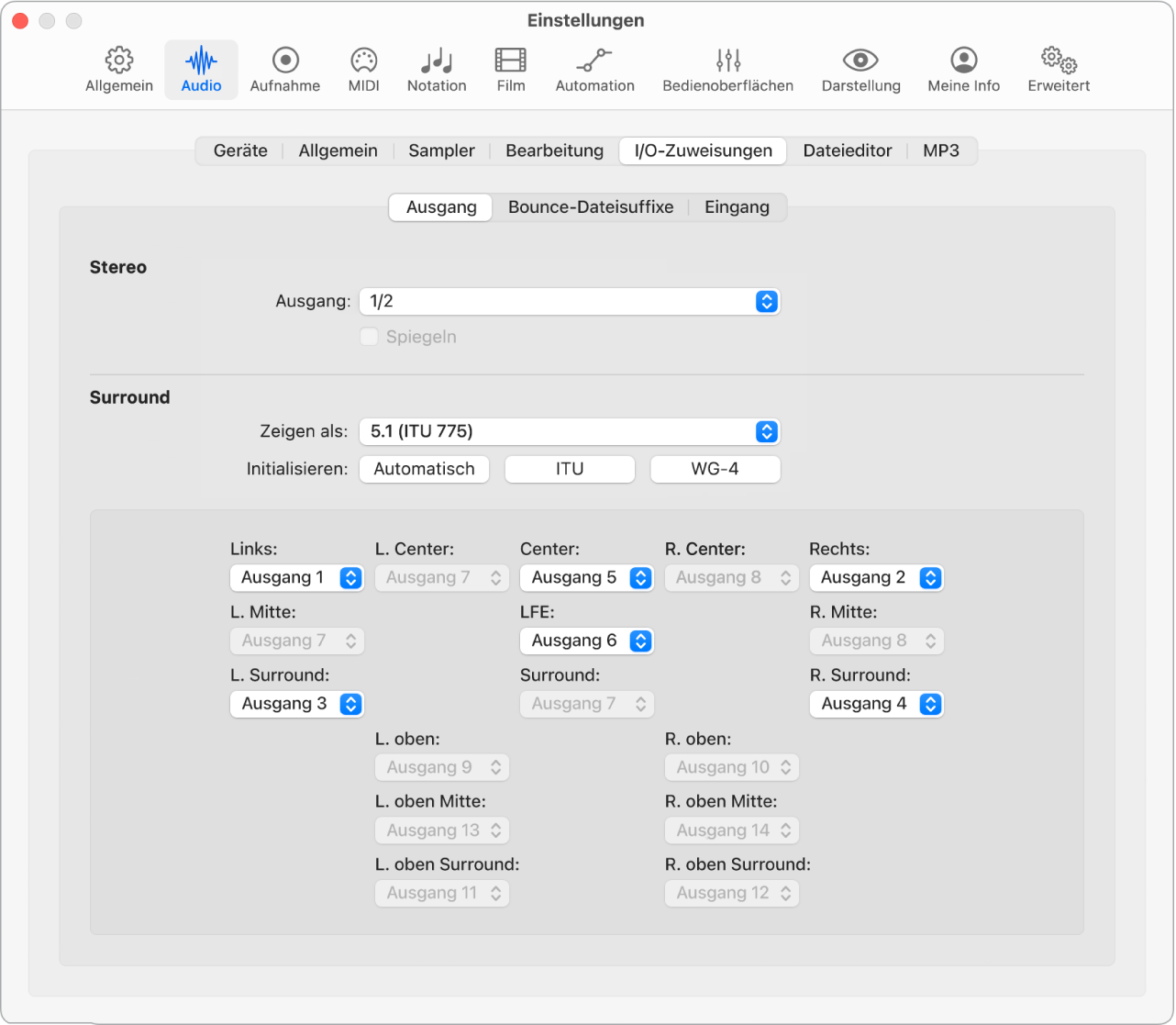This screenshot has width=1176, height=1025.
Task: Click the Stereo section heading
Action: point(118,268)
